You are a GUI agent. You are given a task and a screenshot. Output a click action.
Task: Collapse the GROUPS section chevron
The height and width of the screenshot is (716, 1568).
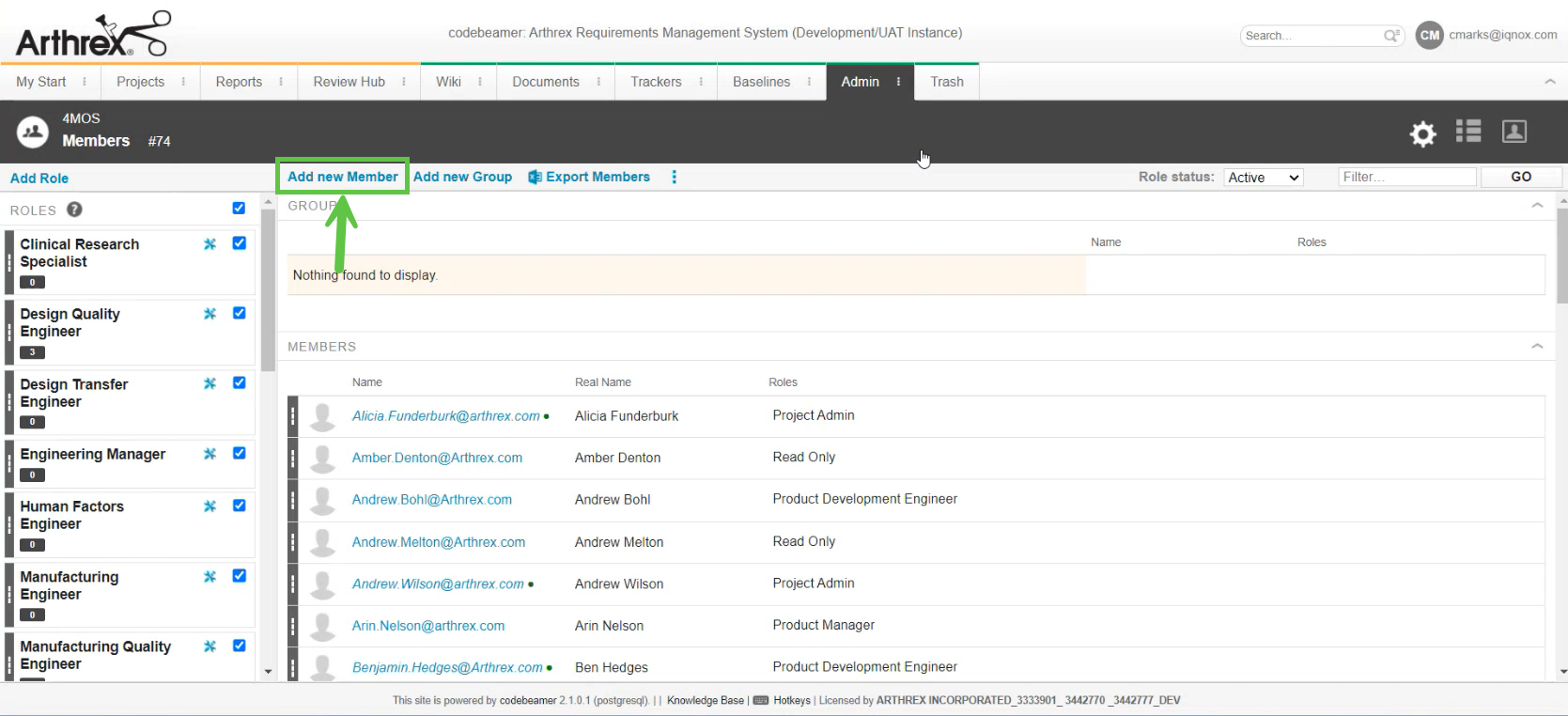(x=1537, y=205)
